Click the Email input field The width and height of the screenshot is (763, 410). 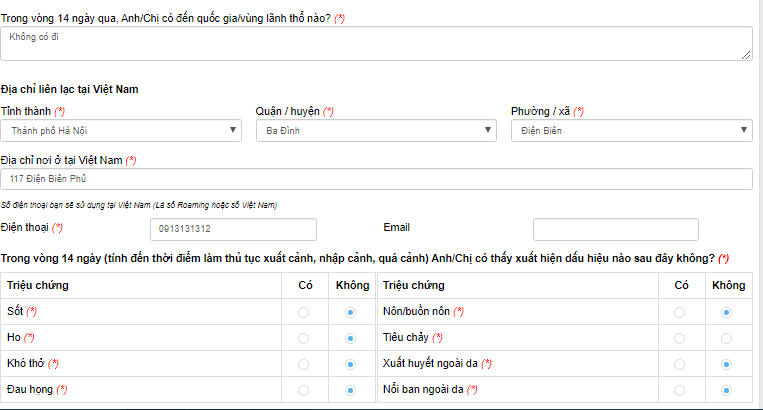(x=616, y=229)
